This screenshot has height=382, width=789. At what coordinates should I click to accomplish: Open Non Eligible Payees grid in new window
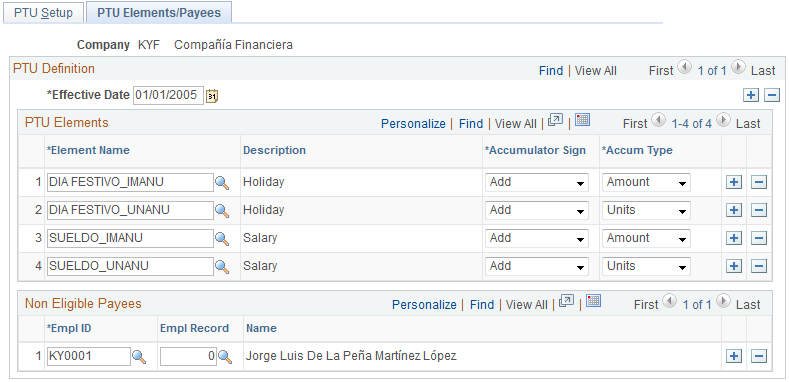pos(567,301)
